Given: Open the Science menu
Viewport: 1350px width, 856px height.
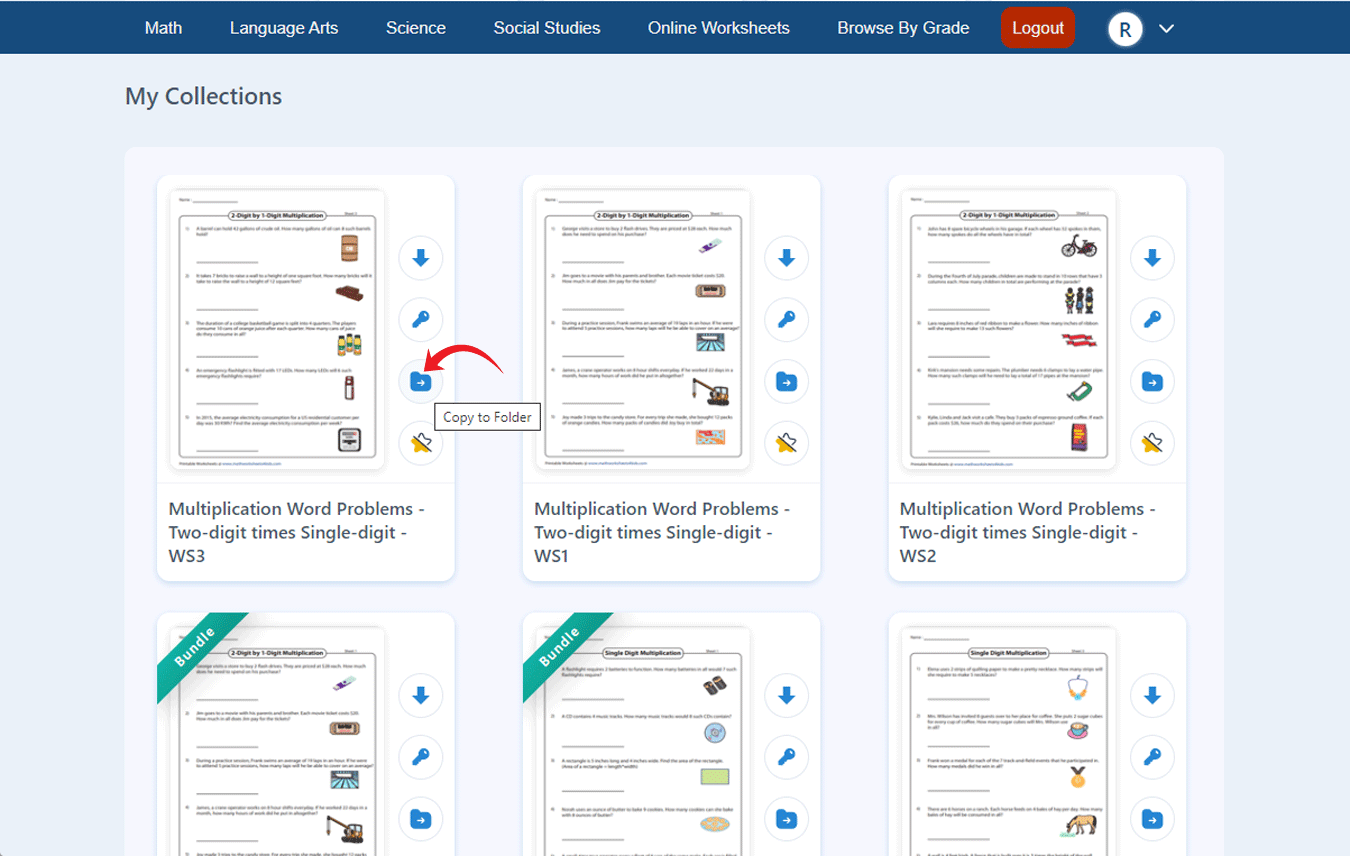Looking at the screenshot, I should click(x=416, y=28).
